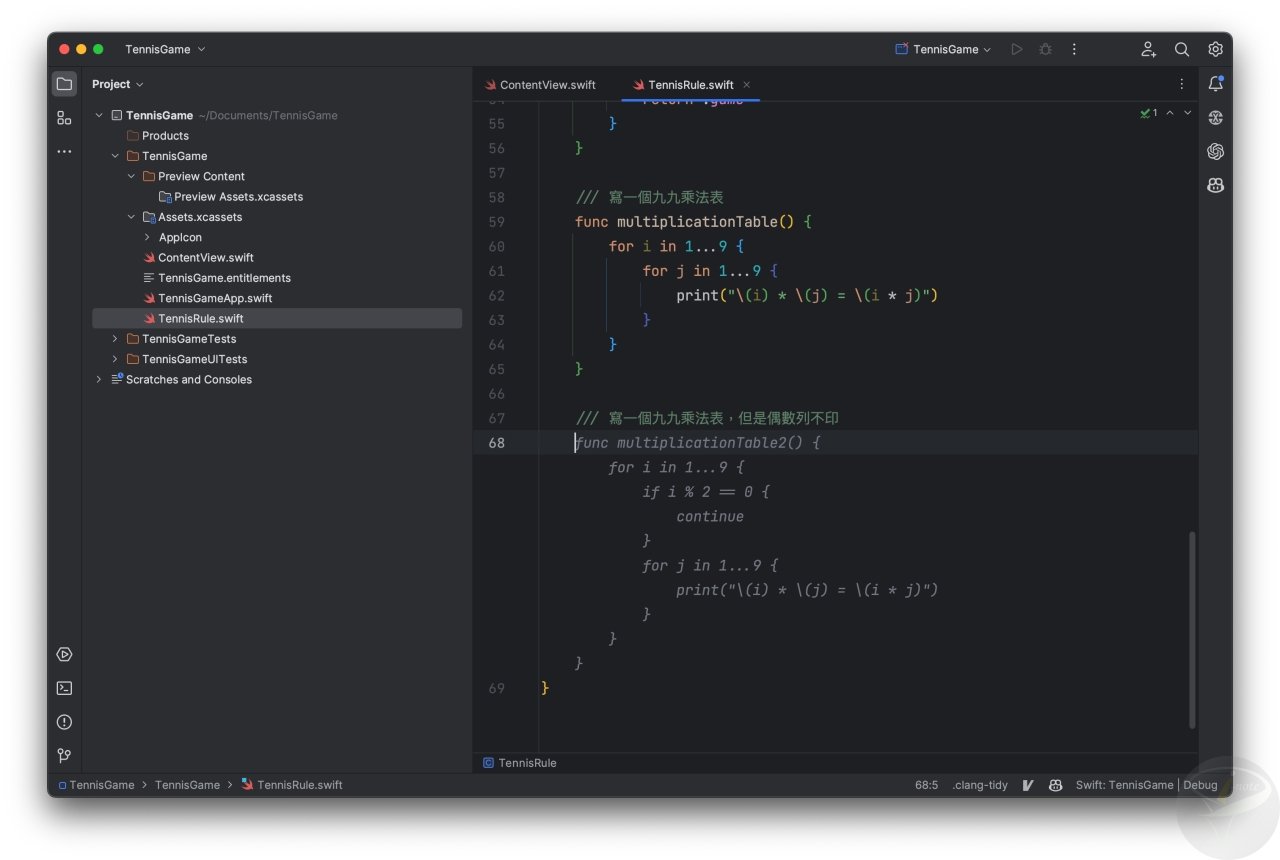Click the .clang-tidy status bar item

pyautogui.click(x=979, y=785)
